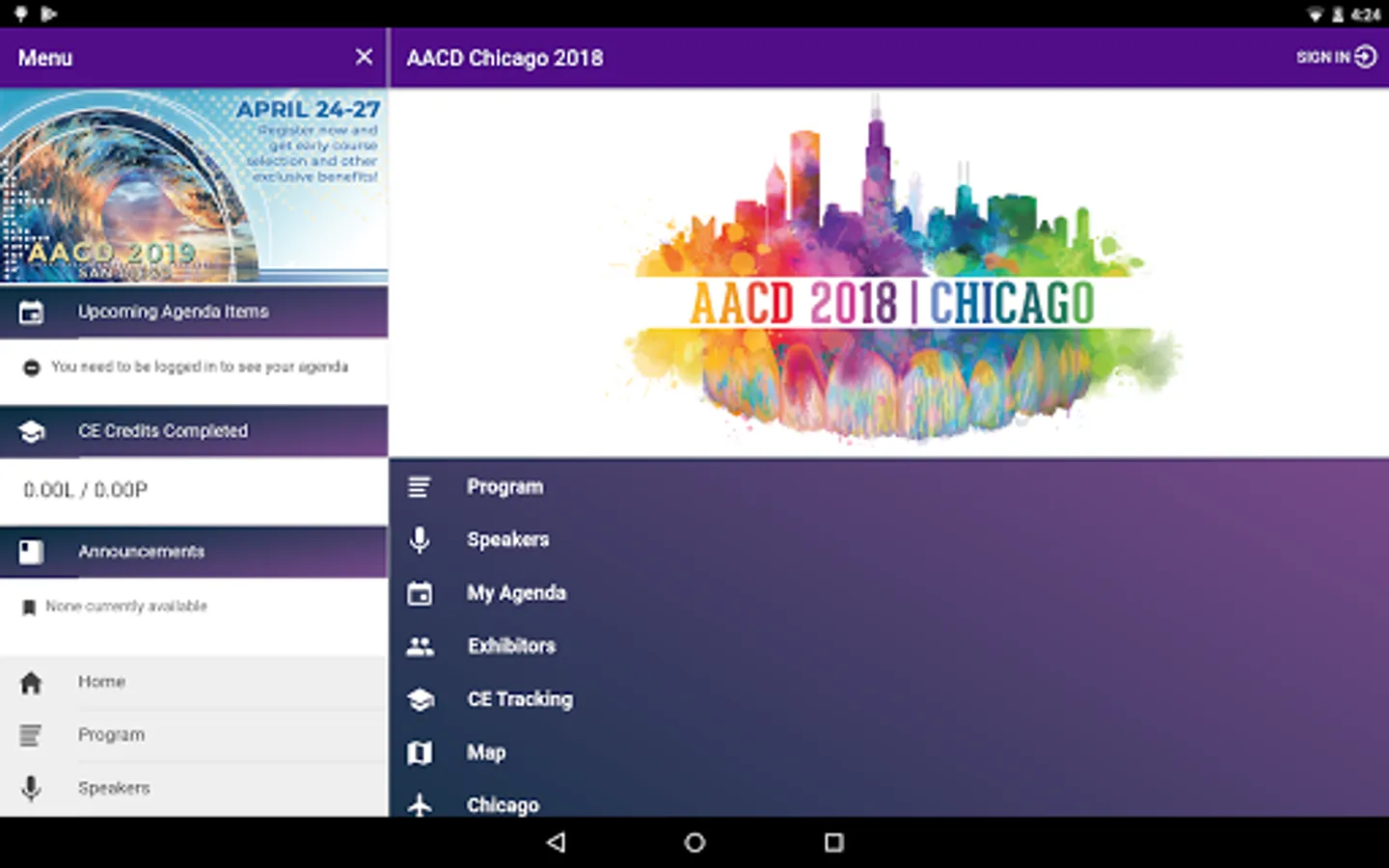Screen dimensions: 1389x868
Task: Click the Exhibitors people icon
Action: point(420,646)
